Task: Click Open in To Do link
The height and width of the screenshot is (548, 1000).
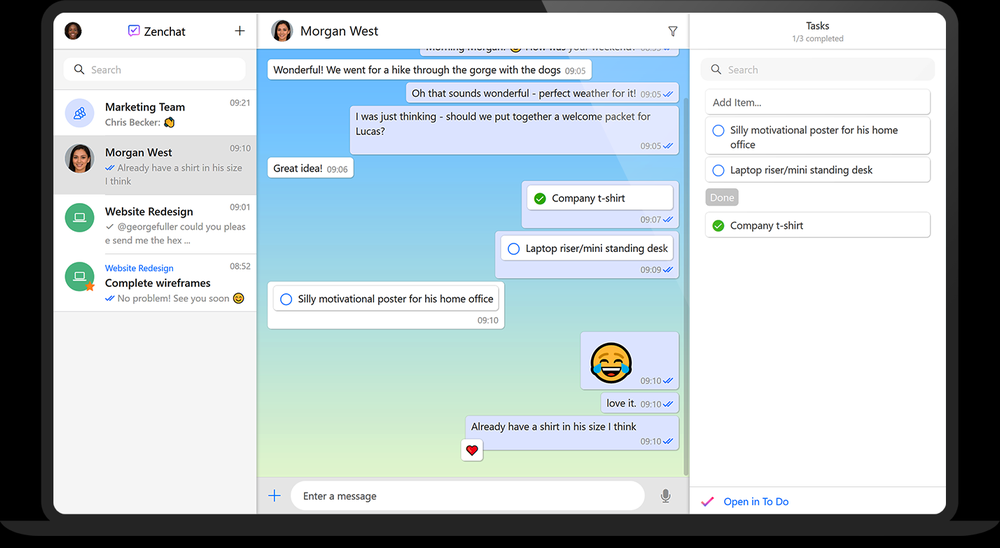Action: pos(756,501)
